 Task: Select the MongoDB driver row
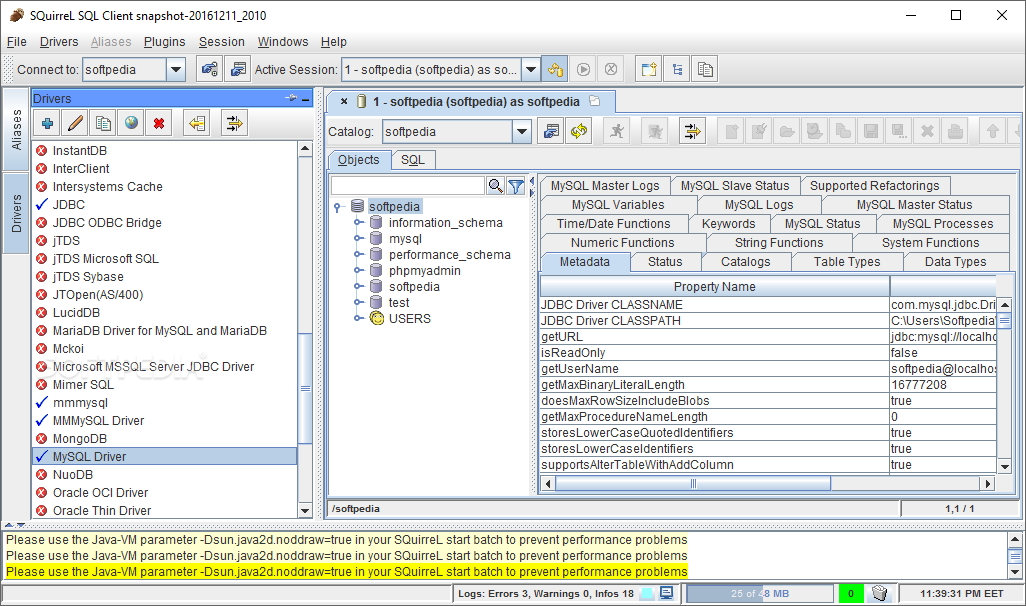(x=164, y=439)
